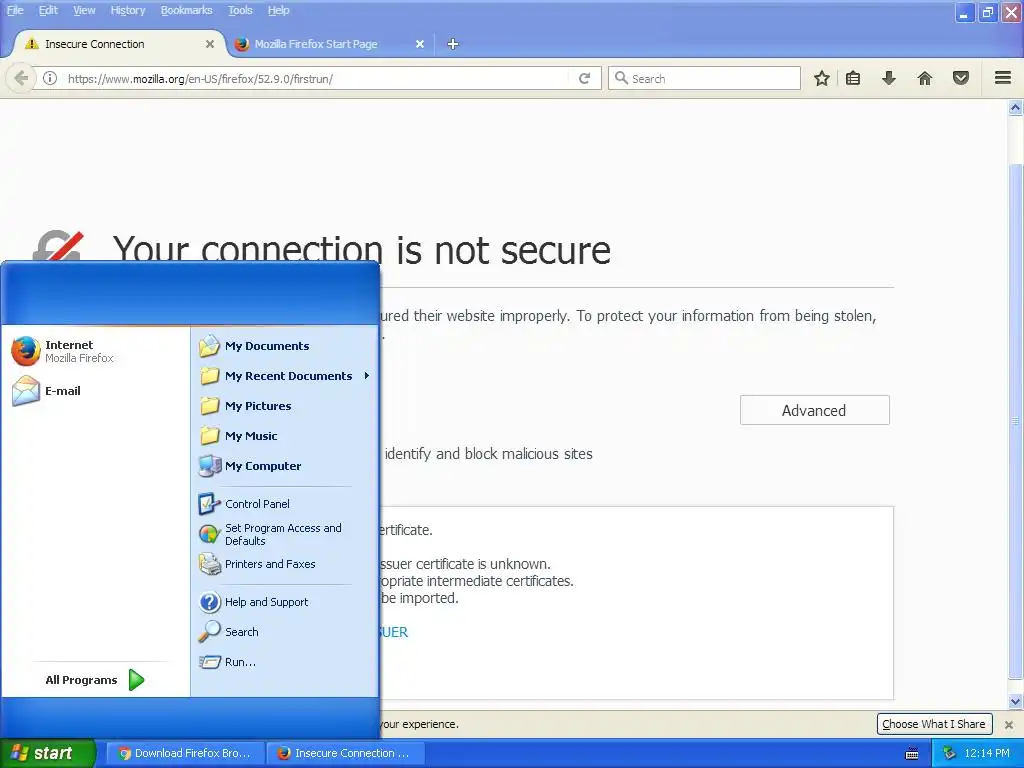Bookmark this page with the star icon
1024x768 pixels.
tap(822, 79)
